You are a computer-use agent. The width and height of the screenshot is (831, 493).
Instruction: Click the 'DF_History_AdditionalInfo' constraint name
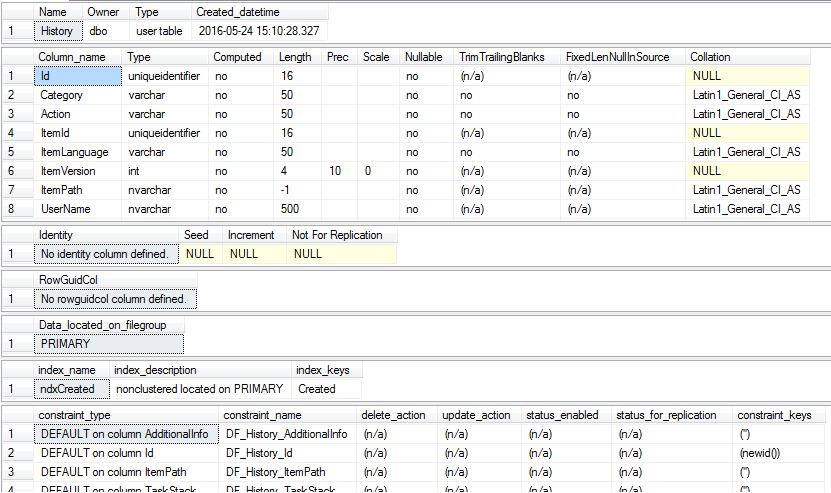[x=288, y=435]
